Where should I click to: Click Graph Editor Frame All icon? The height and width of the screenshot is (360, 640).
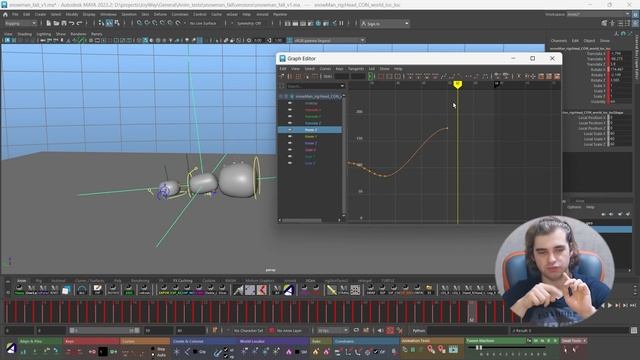(x=381, y=76)
